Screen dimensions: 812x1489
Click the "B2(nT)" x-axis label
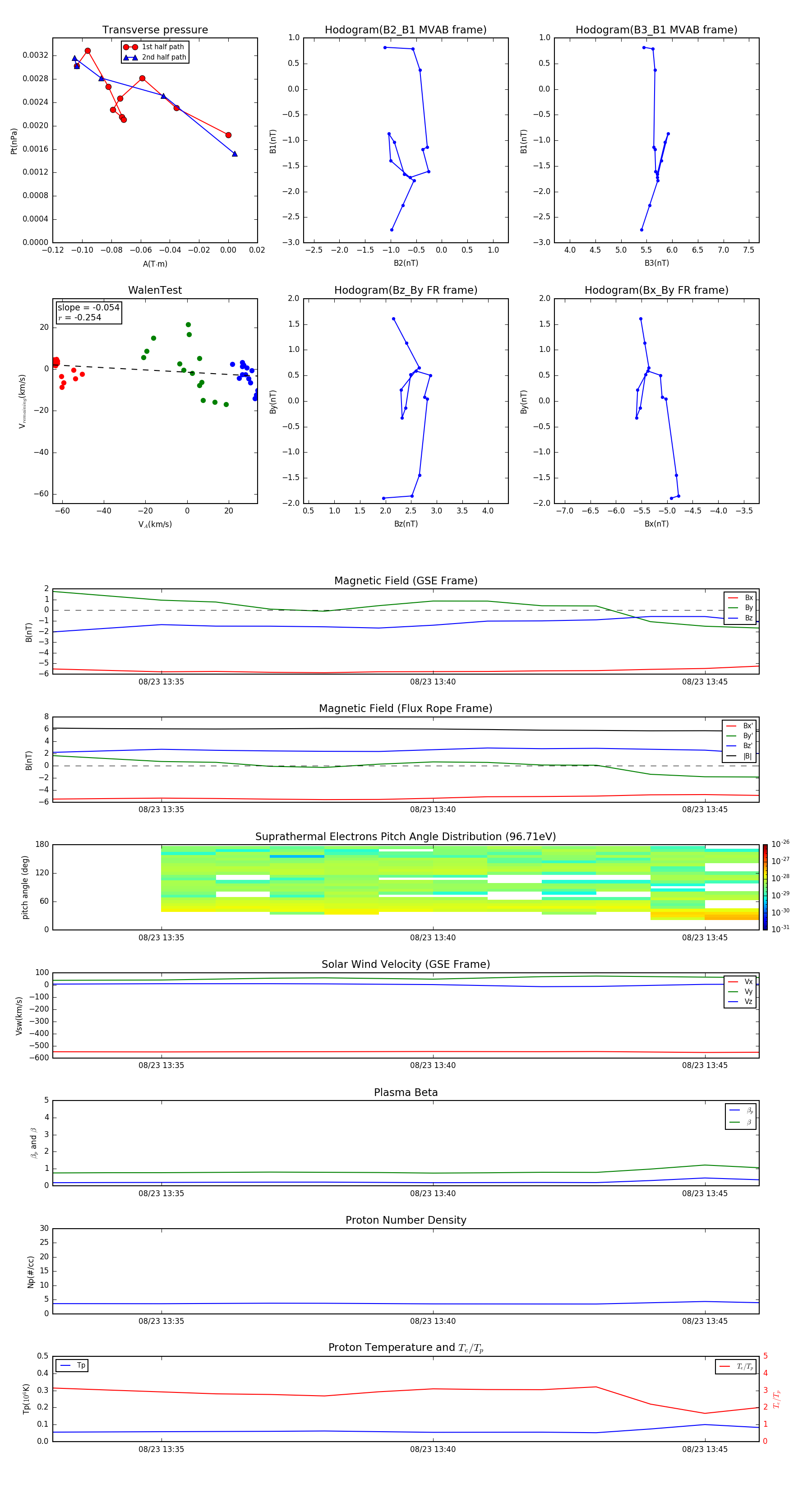tap(406, 264)
